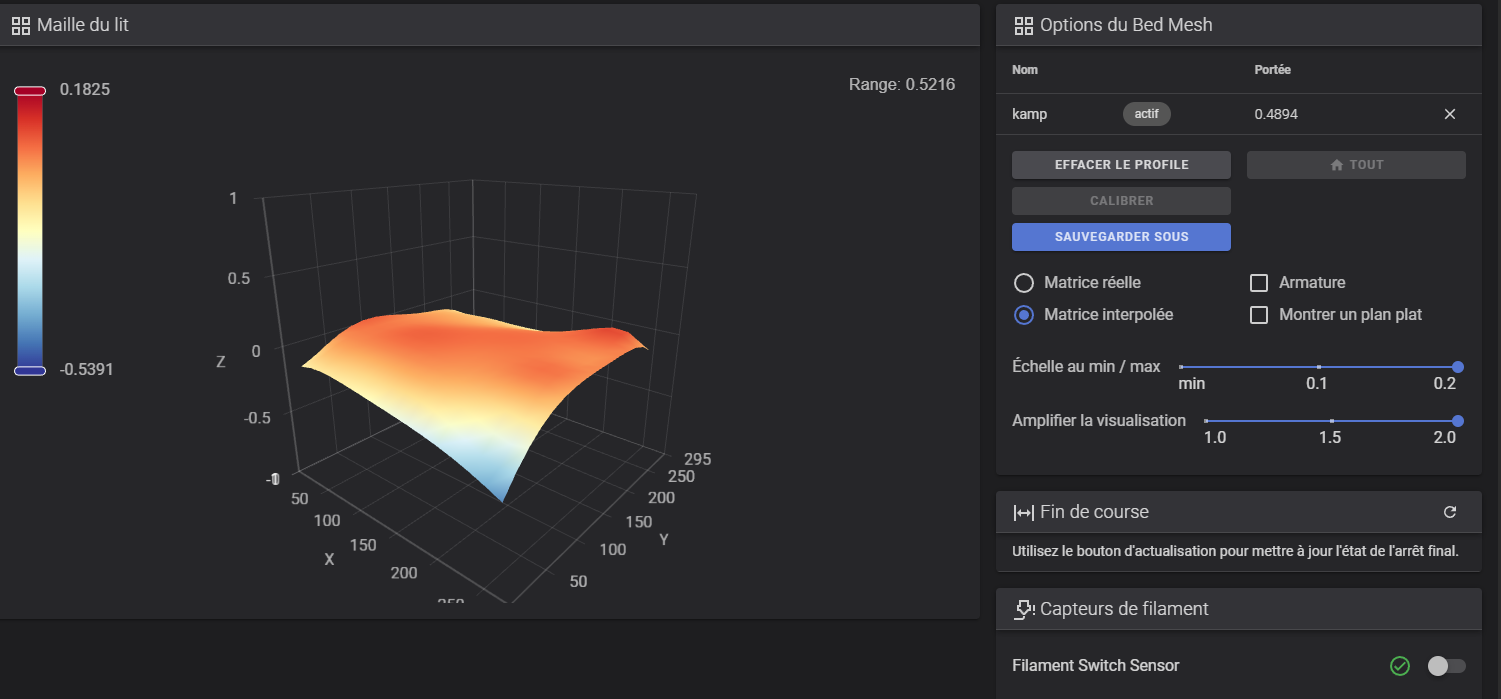Click the upper color scale handle at 0.1825

[30, 91]
